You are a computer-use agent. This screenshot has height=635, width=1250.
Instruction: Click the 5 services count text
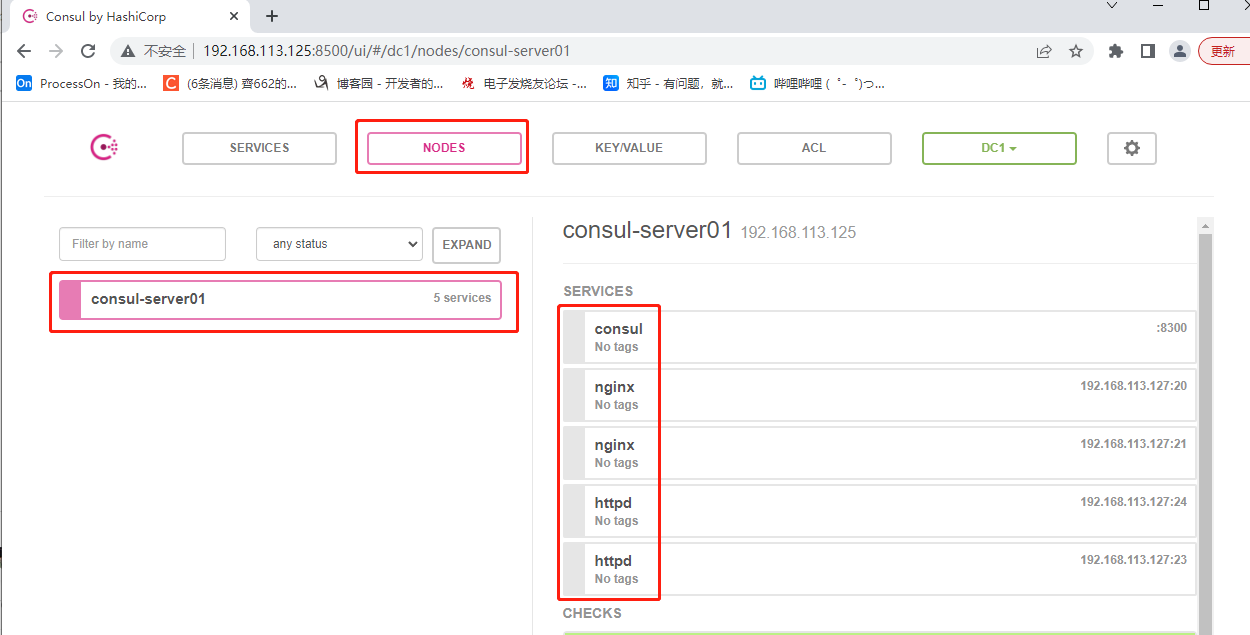[462, 298]
